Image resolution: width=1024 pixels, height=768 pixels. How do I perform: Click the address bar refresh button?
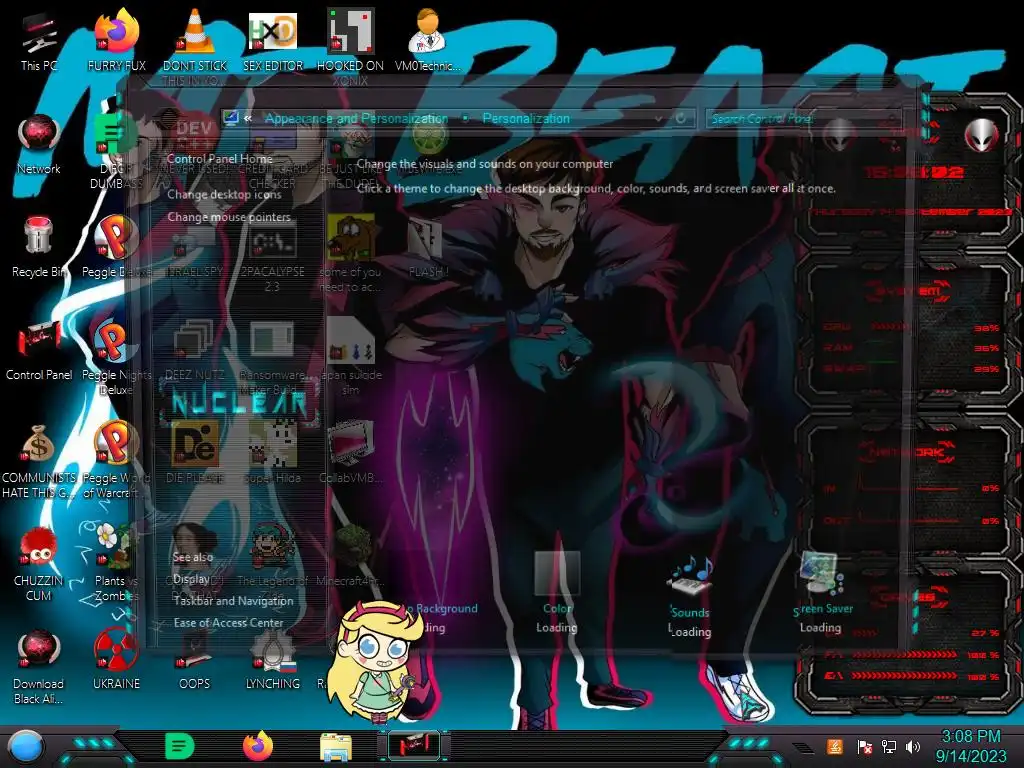tap(680, 118)
